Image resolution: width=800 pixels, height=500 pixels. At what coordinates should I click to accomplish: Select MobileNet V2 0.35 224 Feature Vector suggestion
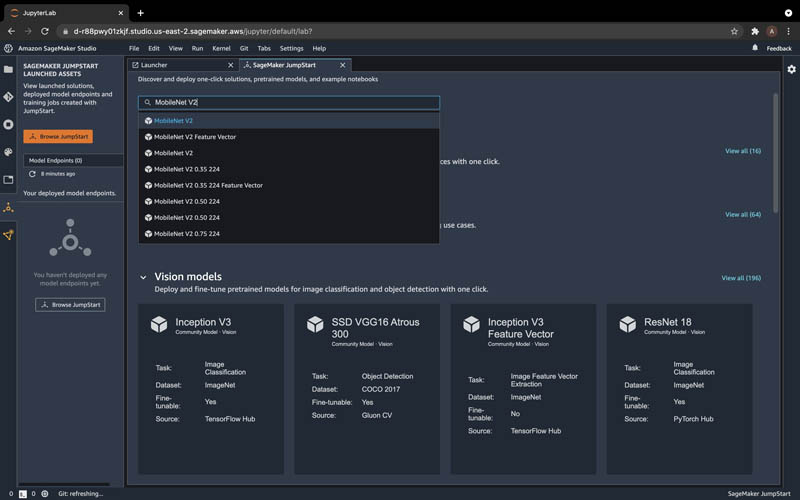[x=289, y=186]
